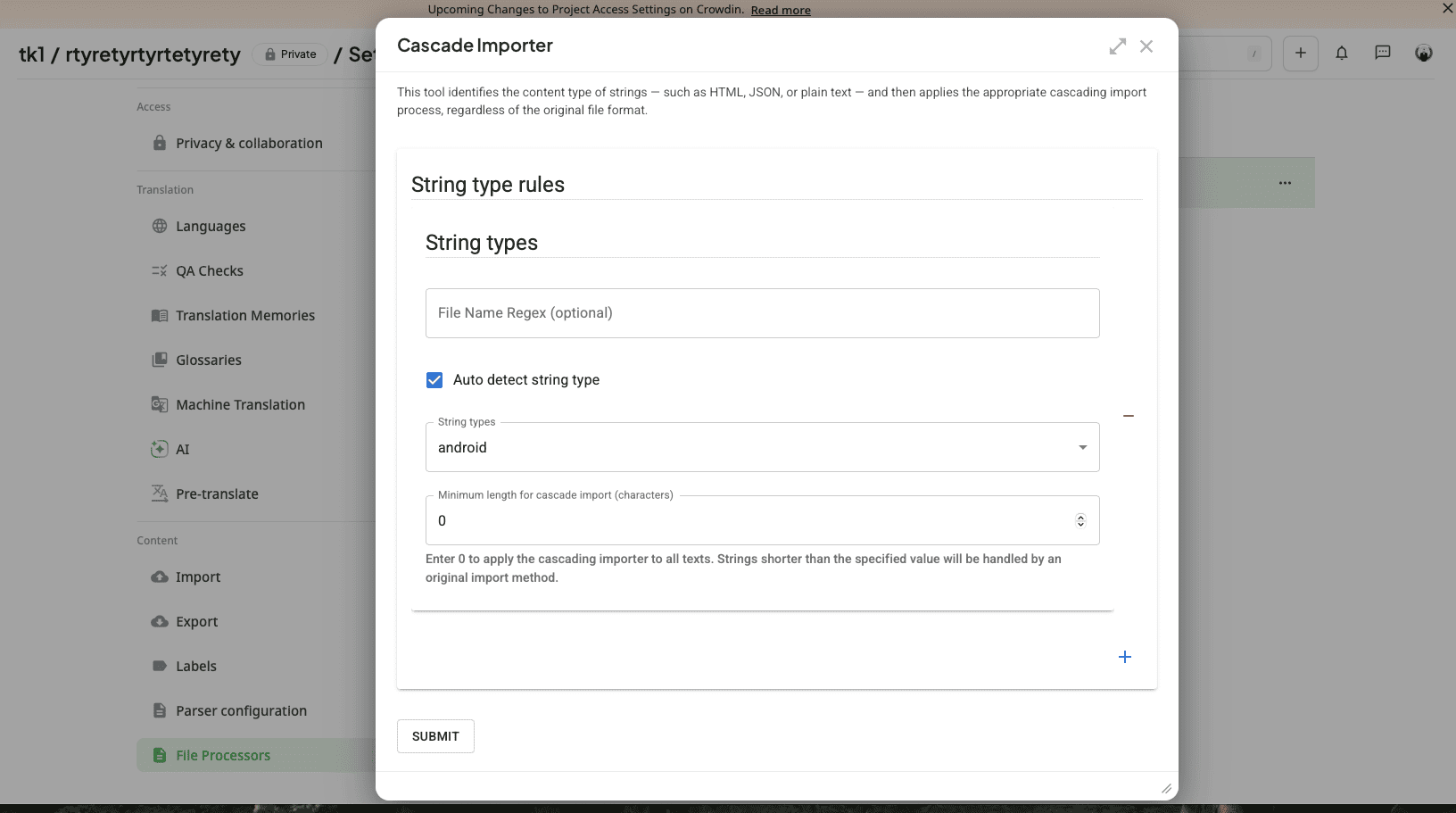1456x813 pixels.
Task: Click the File Processors document icon
Action: [x=160, y=755]
